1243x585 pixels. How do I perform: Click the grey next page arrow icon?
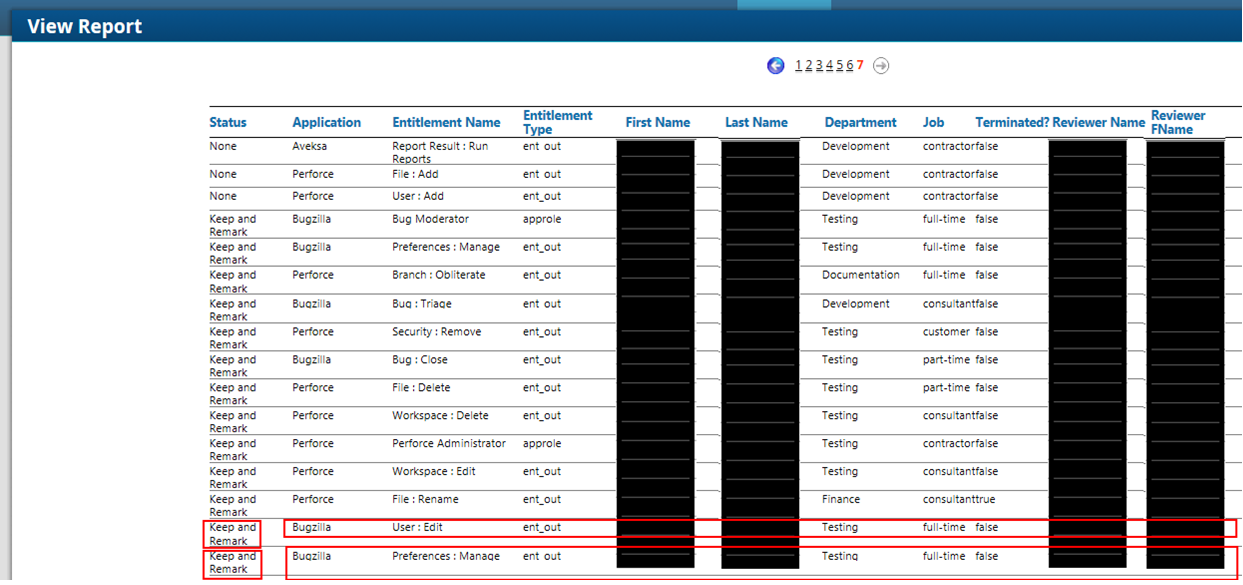coord(880,66)
